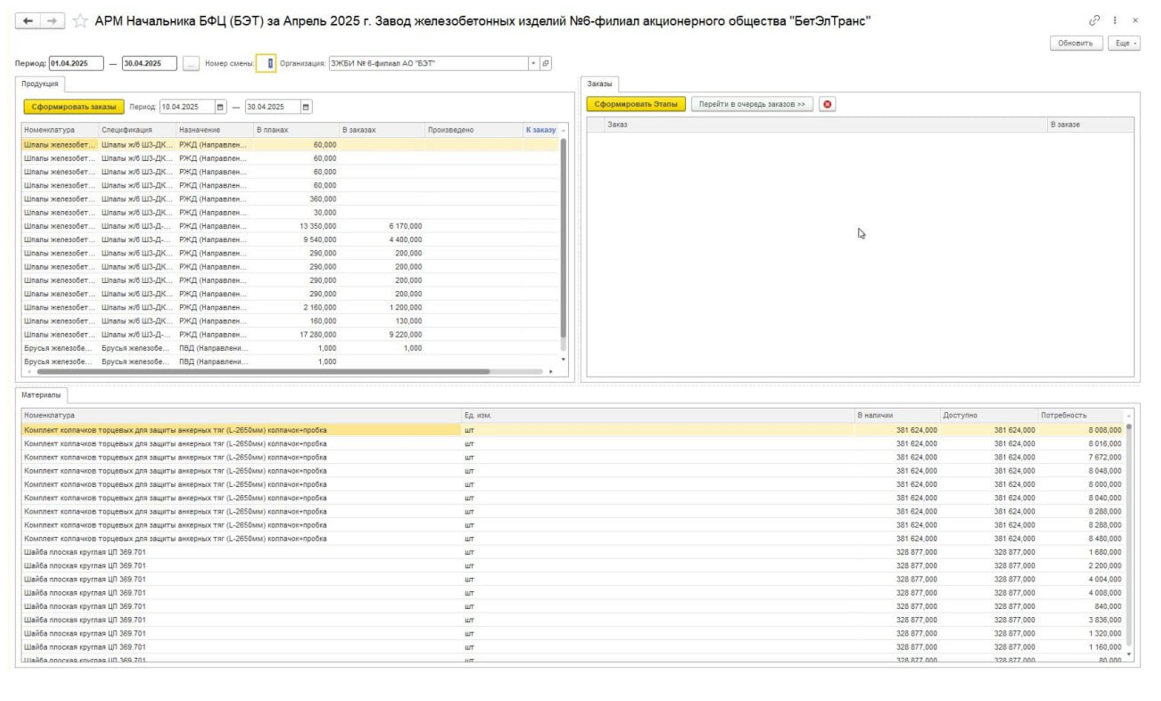Open period selection ellipsis button
The image size is (1161, 701).
190,64
